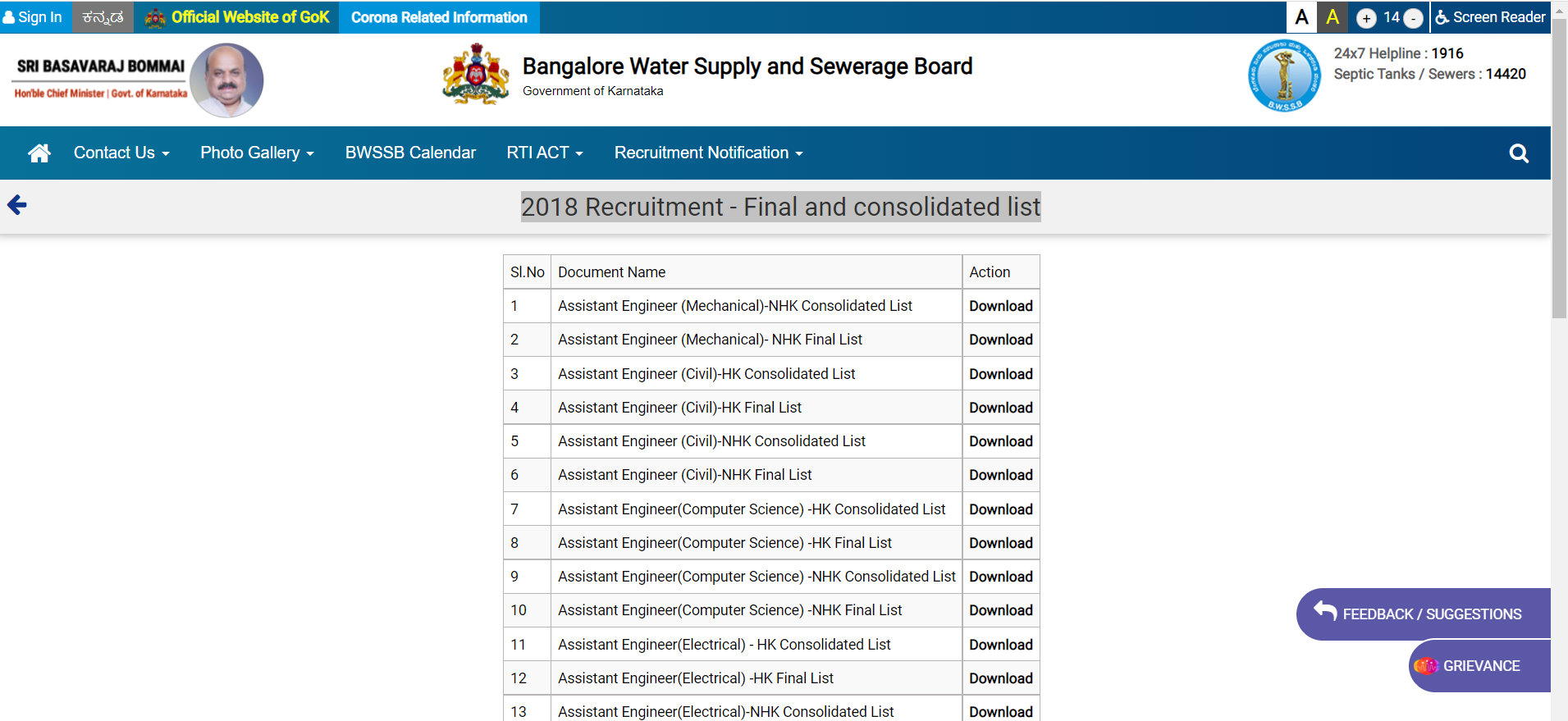
Task: Go back using the left arrow
Action: pyautogui.click(x=17, y=205)
